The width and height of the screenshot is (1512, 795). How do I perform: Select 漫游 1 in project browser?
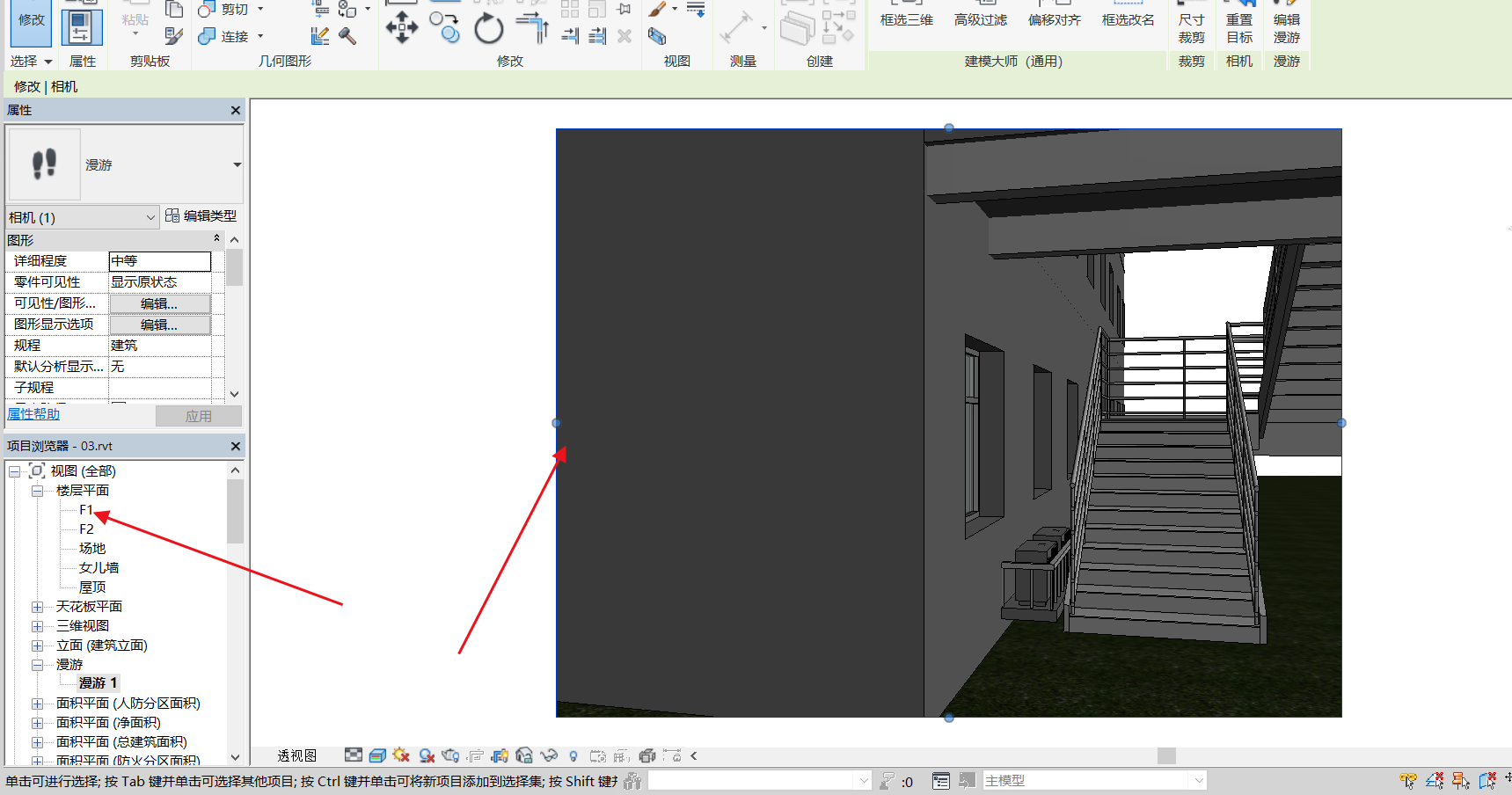(x=98, y=683)
